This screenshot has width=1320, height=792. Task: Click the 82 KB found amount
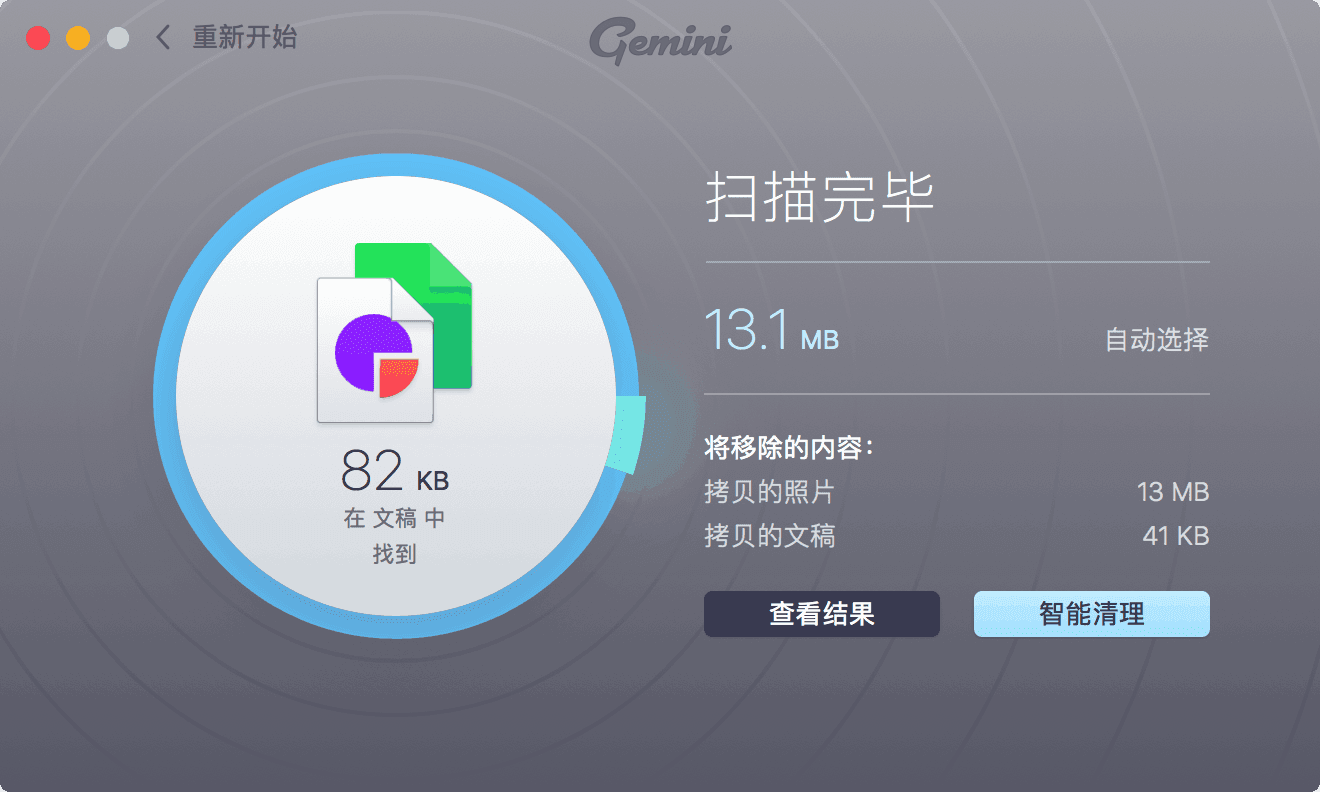pyautogui.click(x=395, y=471)
